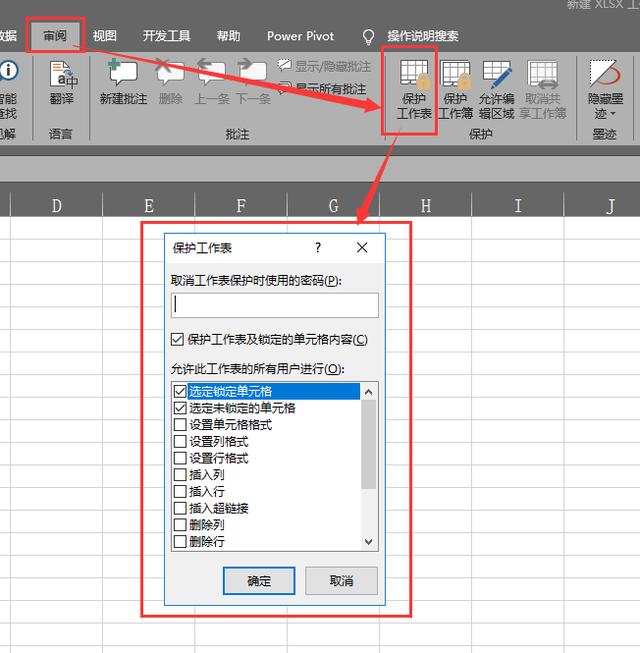Click the help question mark in 保护工作表 dialog
Image resolution: width=640 pixels, height=653 pixels.
click(x=318, y=248)
